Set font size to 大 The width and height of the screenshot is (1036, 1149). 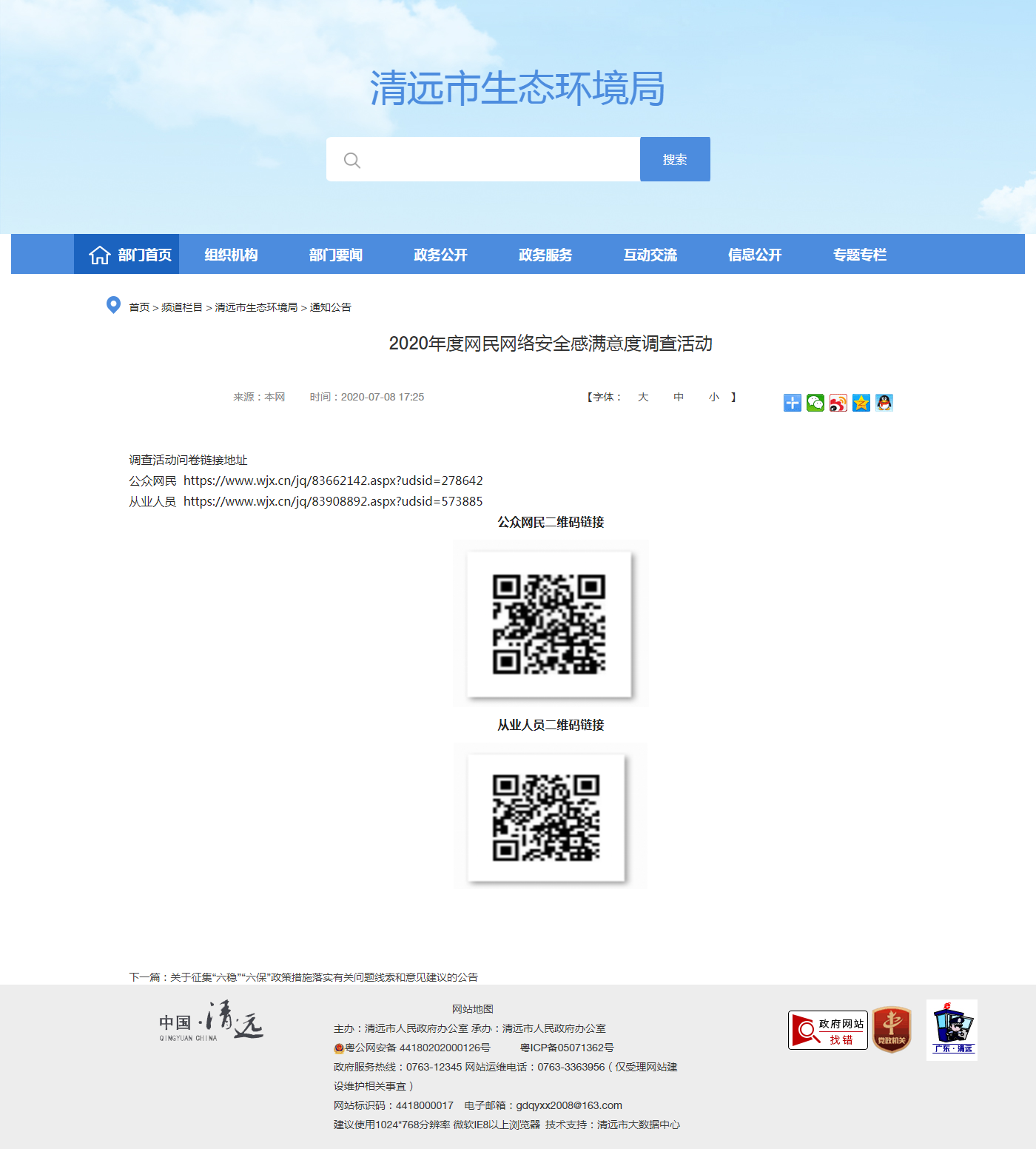643,397
